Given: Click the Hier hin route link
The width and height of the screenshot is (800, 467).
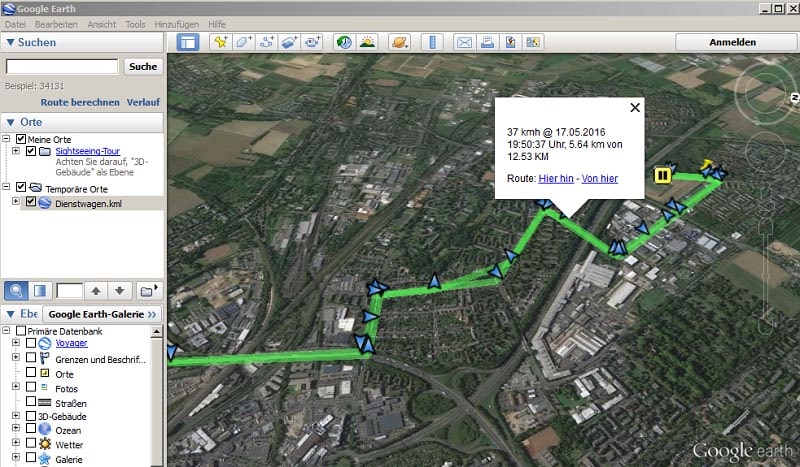Looking at the screenshot, I should click(x=556, y=178).
